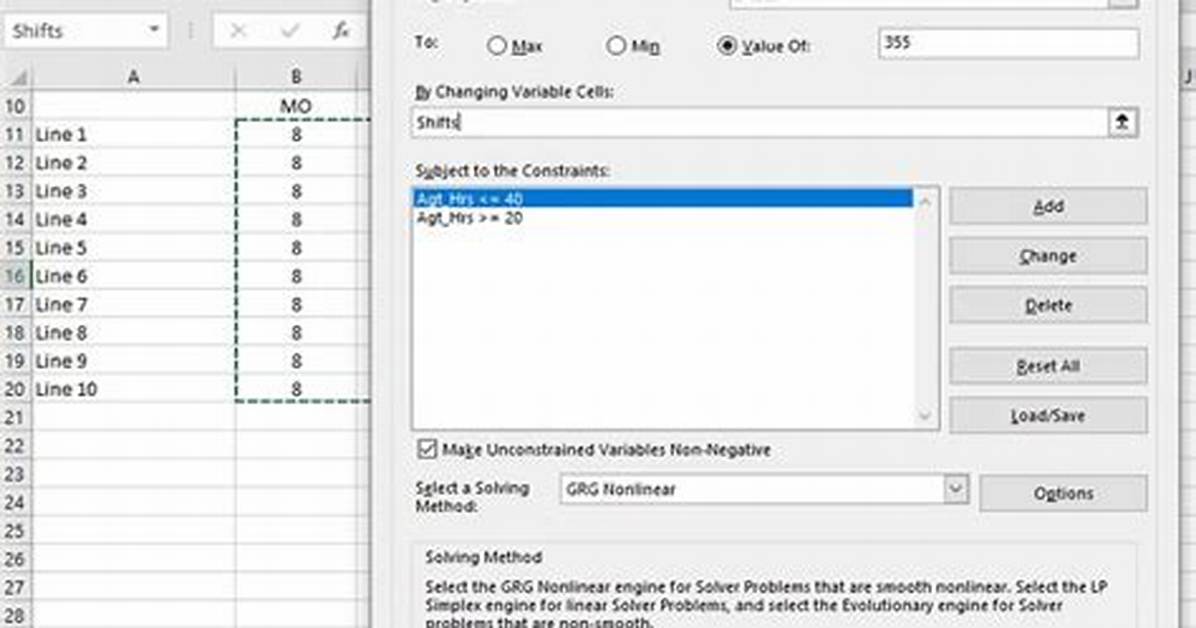Click the By Changing Variable Cells field
Image resolution: width=1196 pixels, height=628 pixels.
[x=760, y=122]
